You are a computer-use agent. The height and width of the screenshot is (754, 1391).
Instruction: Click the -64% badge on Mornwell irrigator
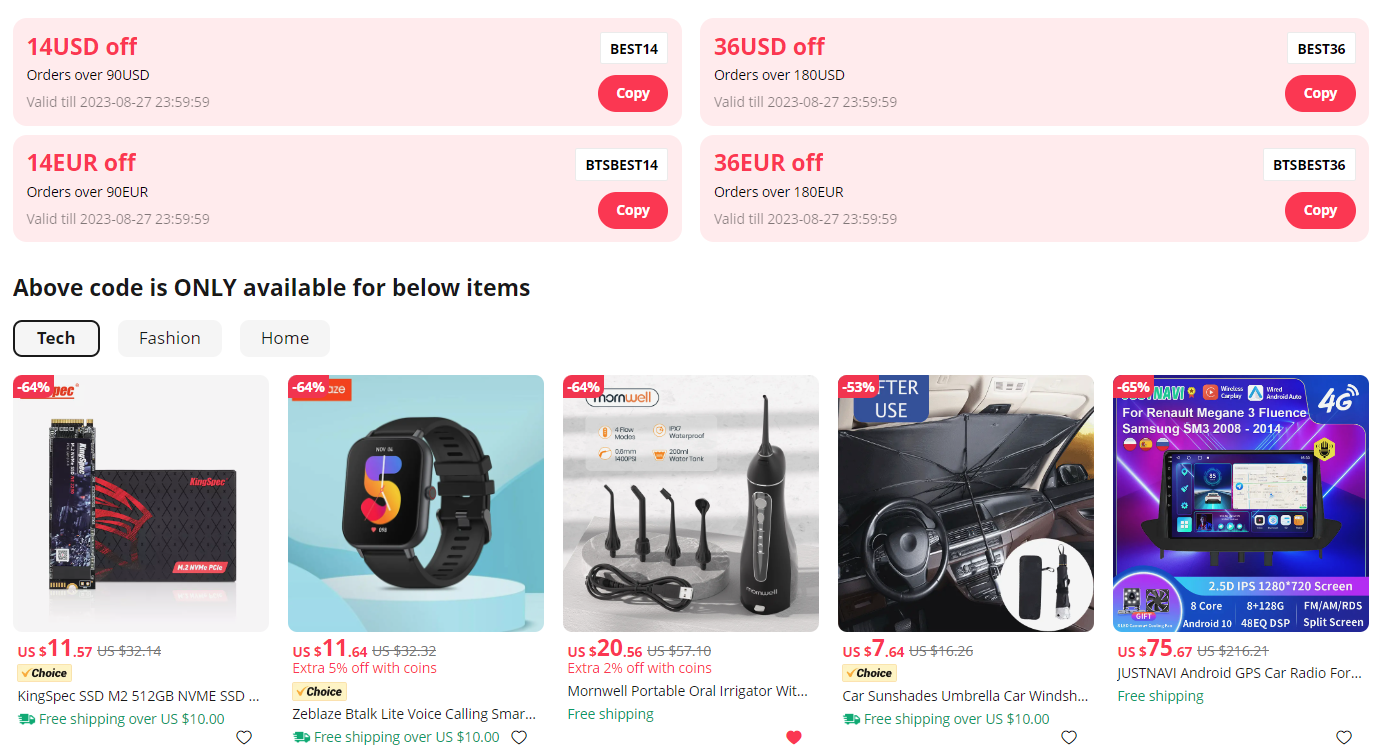click(583, 387)
